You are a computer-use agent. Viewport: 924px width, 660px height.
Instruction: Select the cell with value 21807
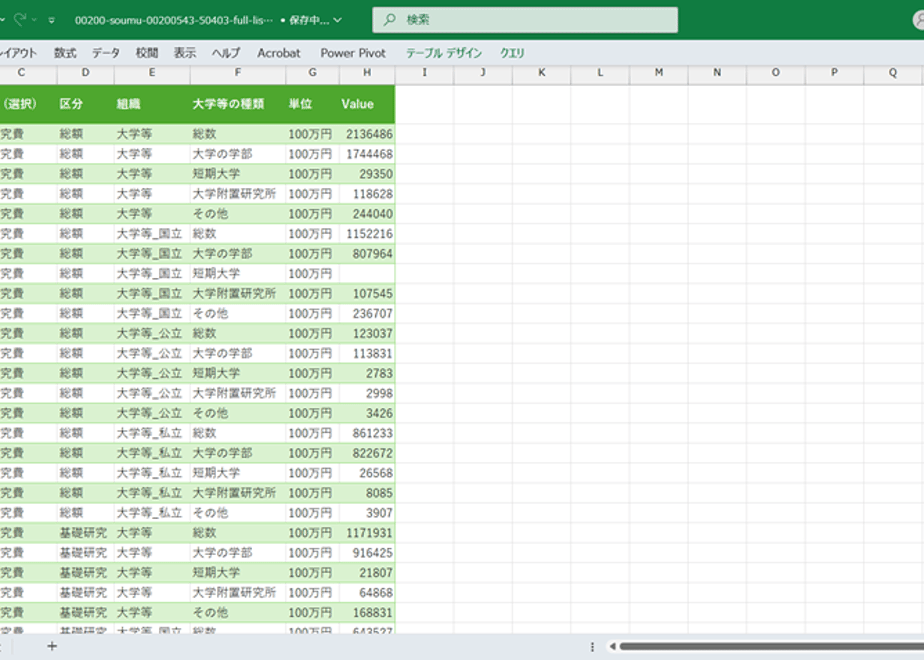coord(367,573)
